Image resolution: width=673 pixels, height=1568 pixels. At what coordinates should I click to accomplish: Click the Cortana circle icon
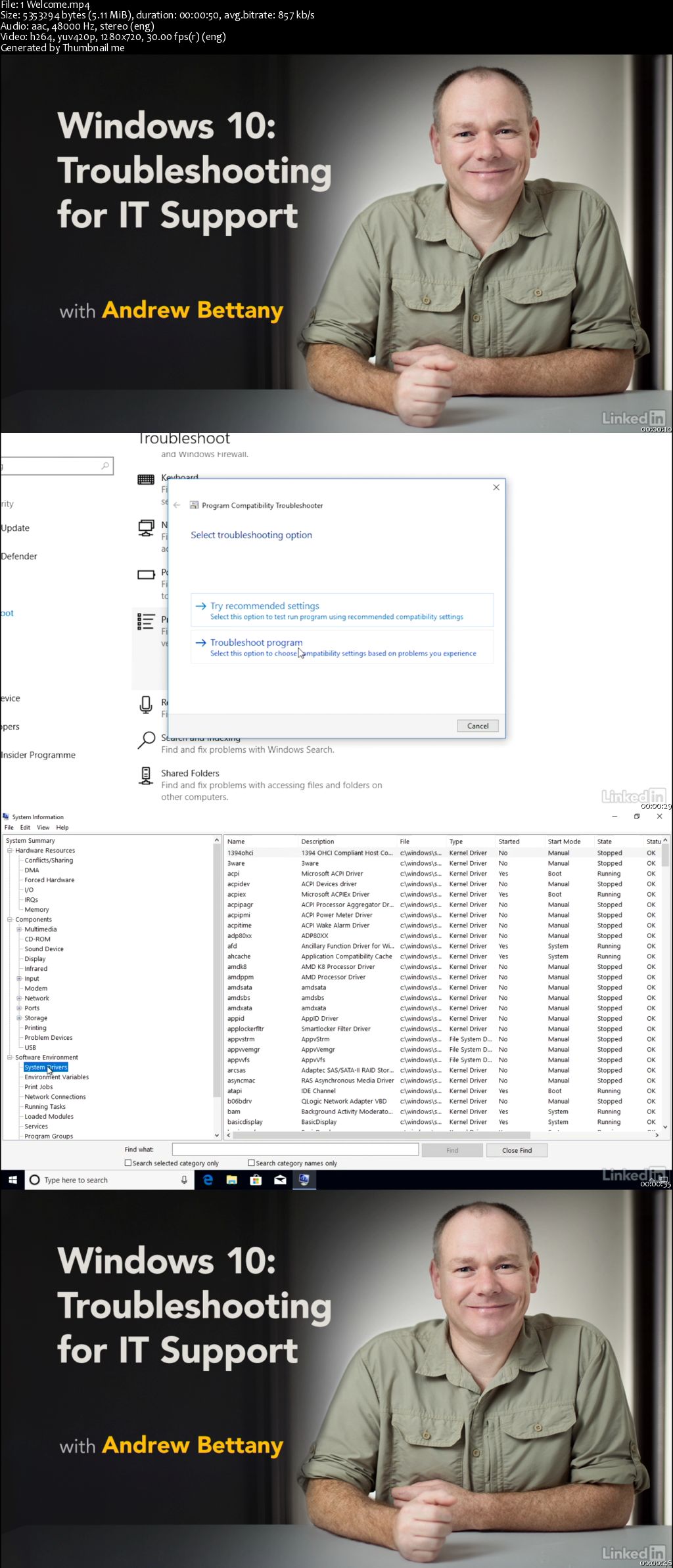coord(35,1180)
